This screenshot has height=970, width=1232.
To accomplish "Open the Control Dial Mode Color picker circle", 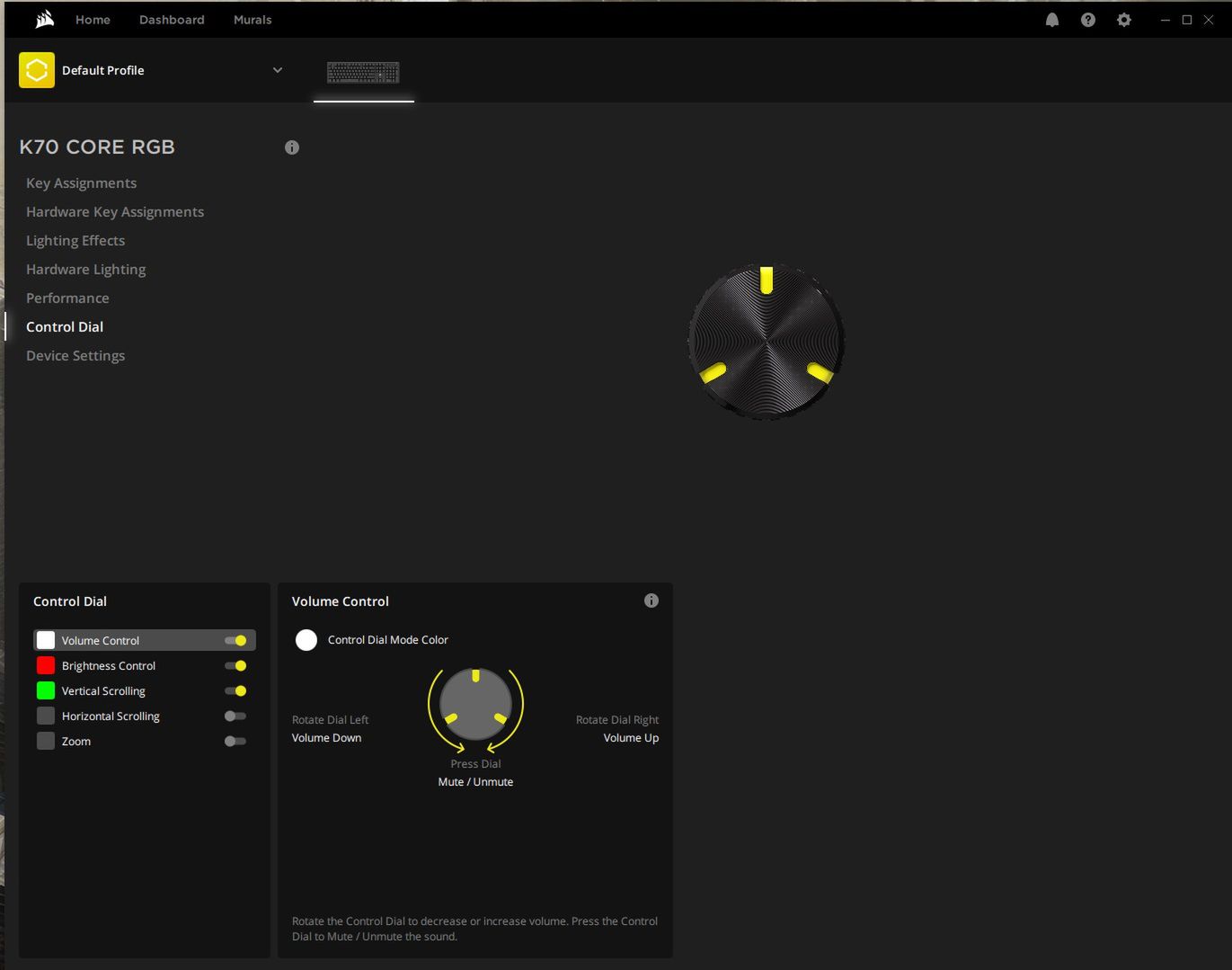I will [x=306, y=640].
